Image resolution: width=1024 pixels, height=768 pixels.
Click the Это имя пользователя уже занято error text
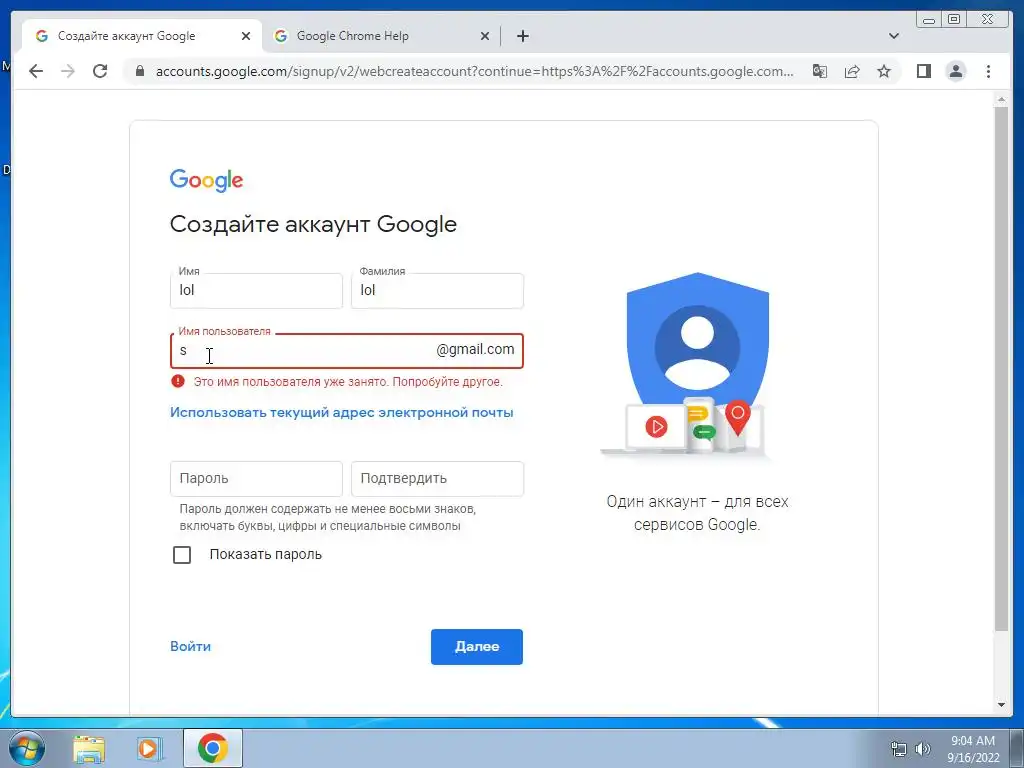348,382
